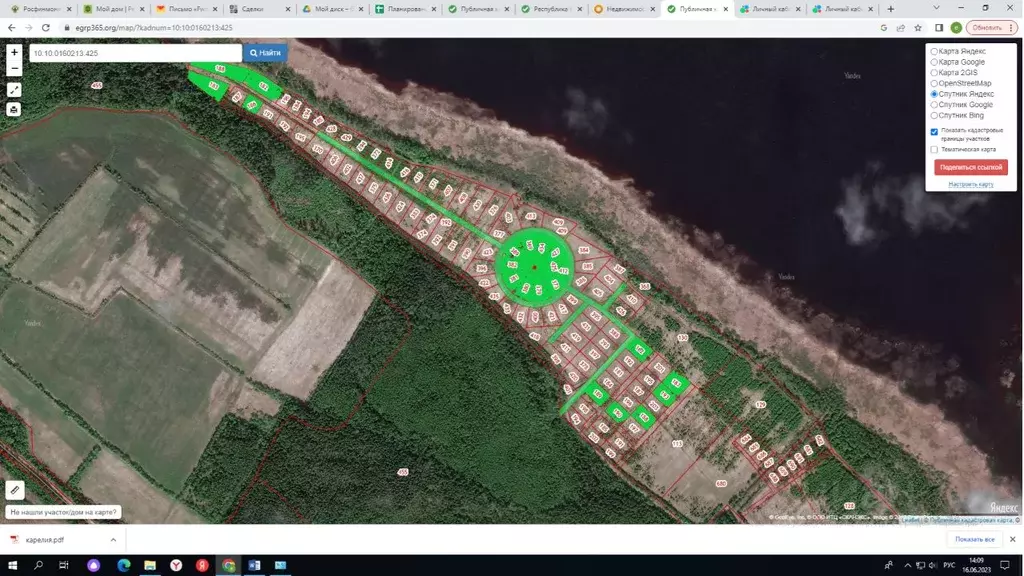The height and width of the screenshot is (576, 1024).
Task: Print the map using printer icon
Action: point(14,110)
